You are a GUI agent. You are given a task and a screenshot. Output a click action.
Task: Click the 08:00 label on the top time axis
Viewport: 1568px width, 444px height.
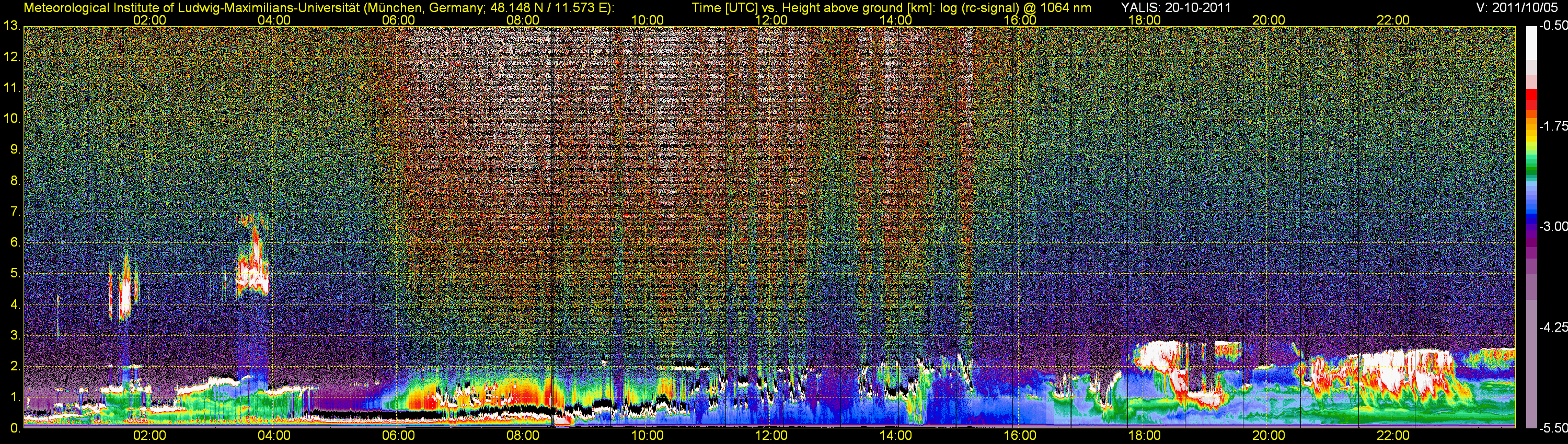[x=523, y=20]
